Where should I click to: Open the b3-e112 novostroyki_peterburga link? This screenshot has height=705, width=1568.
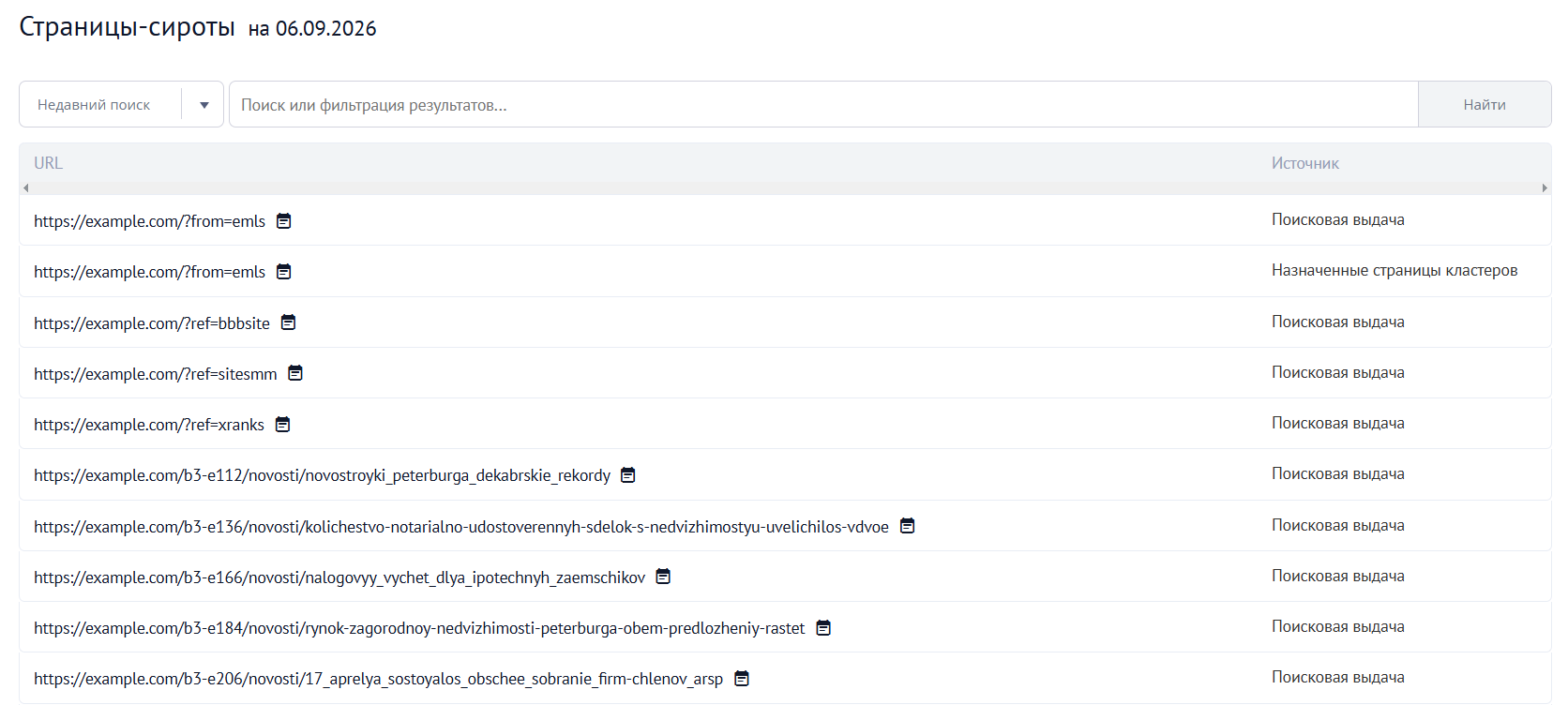click(x=322, y=475)
